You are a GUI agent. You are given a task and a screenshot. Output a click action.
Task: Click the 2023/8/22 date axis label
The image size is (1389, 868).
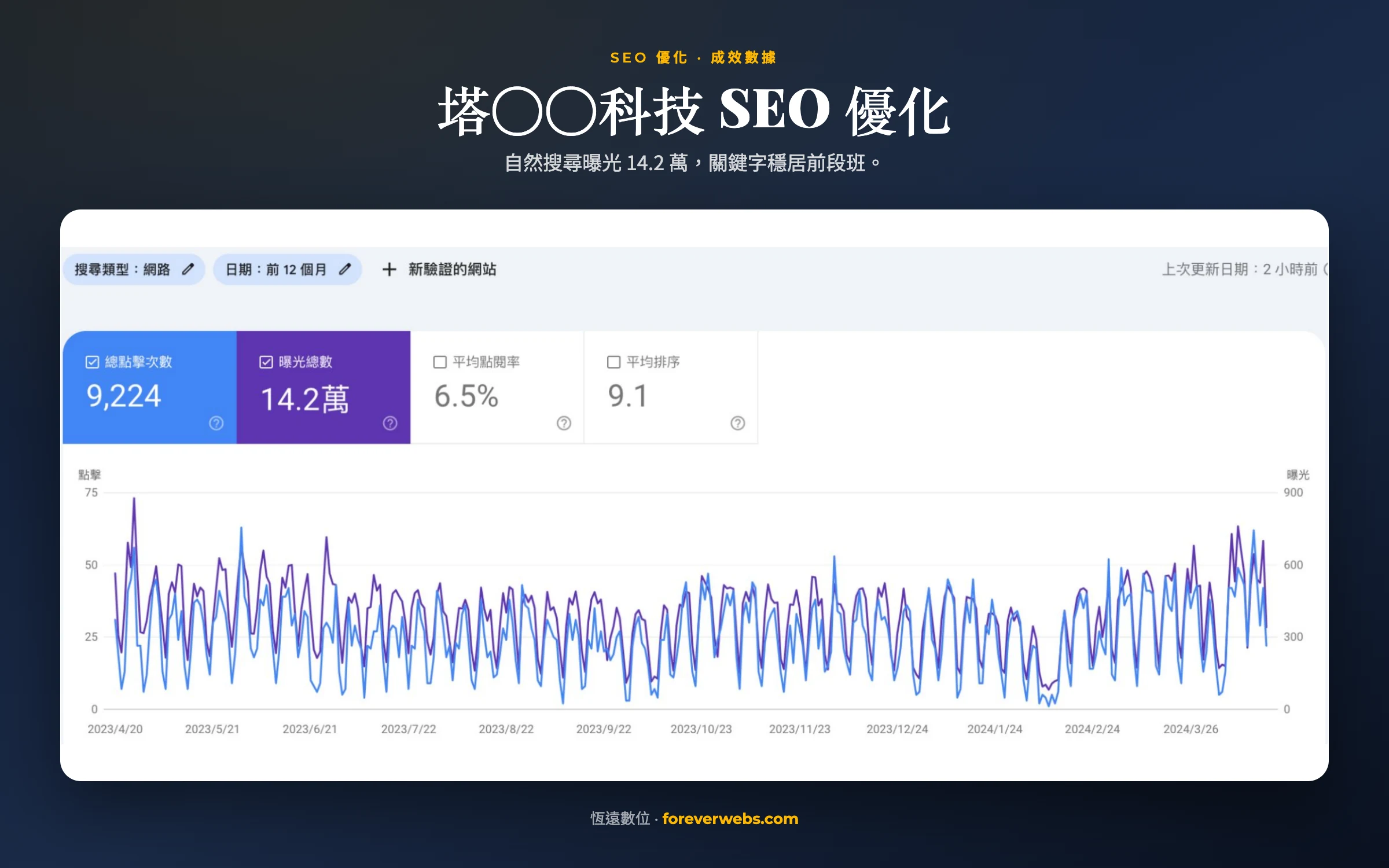pyautogui.click(x=506, y=729)
